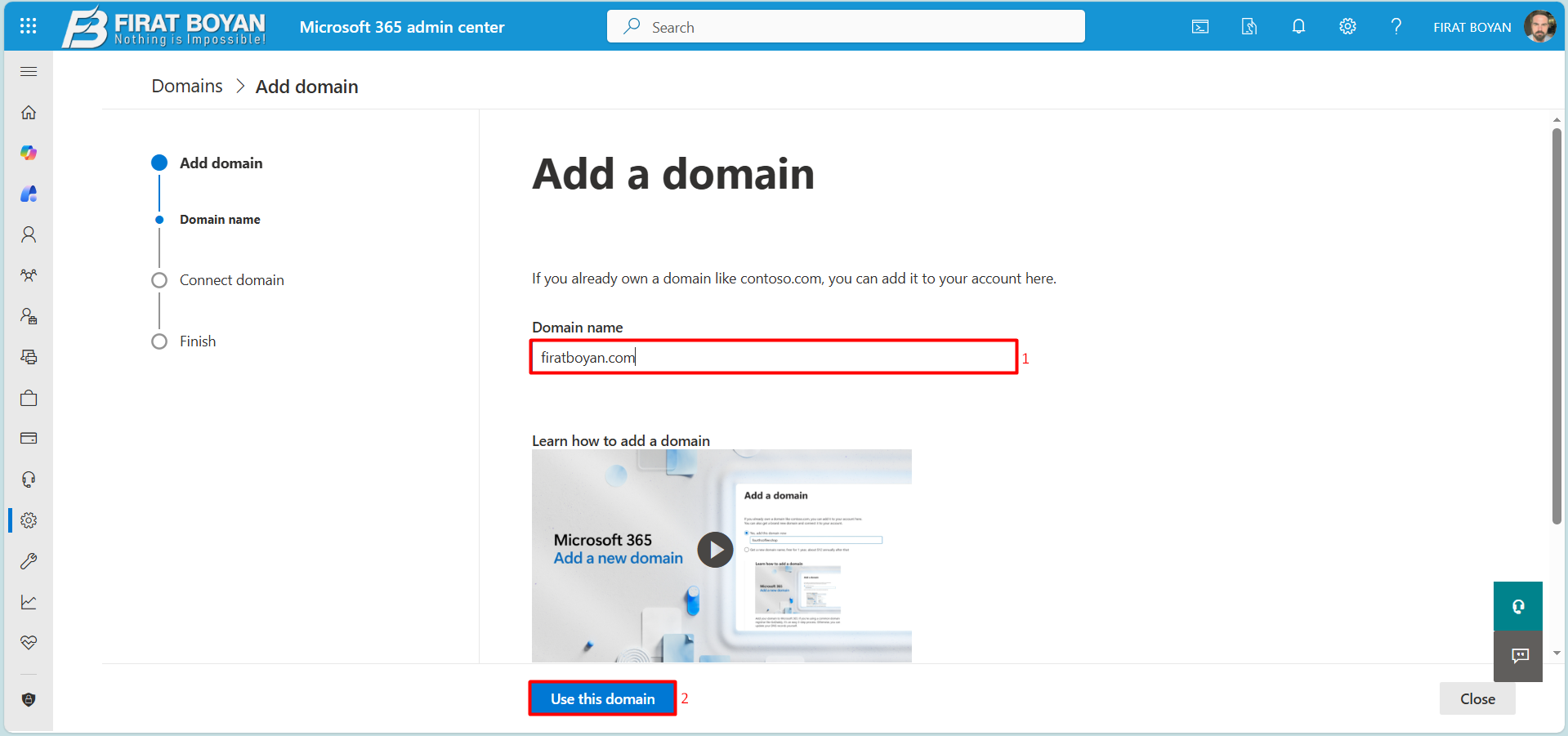Select the Connect domain step circle
This screenshot has height=736, width=1568.
pos(159,280)
